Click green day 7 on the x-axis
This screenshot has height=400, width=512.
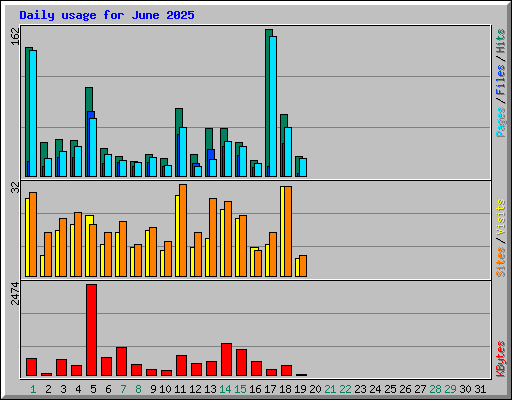pos(123,389)
